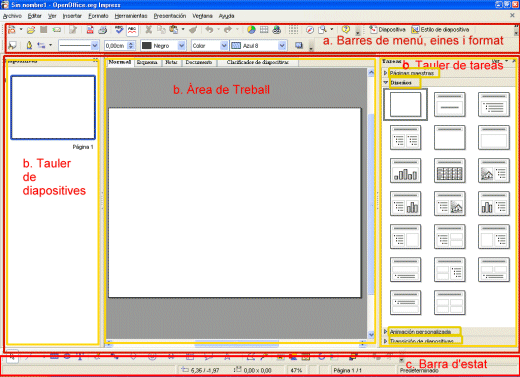Click the Open file folder icon

tap(31, 30)
